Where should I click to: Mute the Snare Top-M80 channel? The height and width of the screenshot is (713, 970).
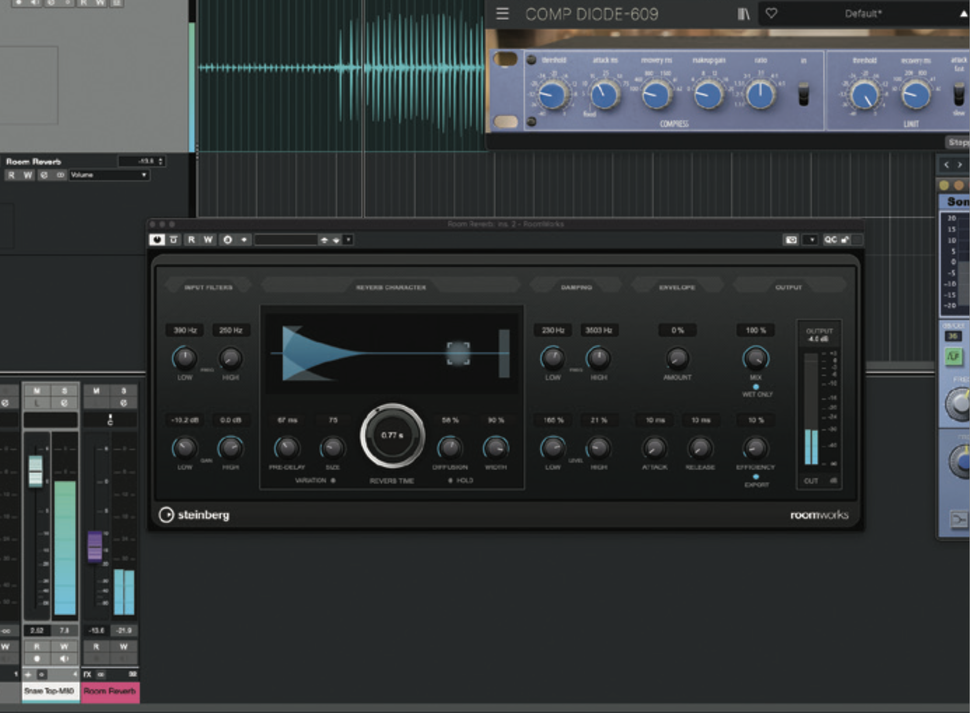click(36, 391)
